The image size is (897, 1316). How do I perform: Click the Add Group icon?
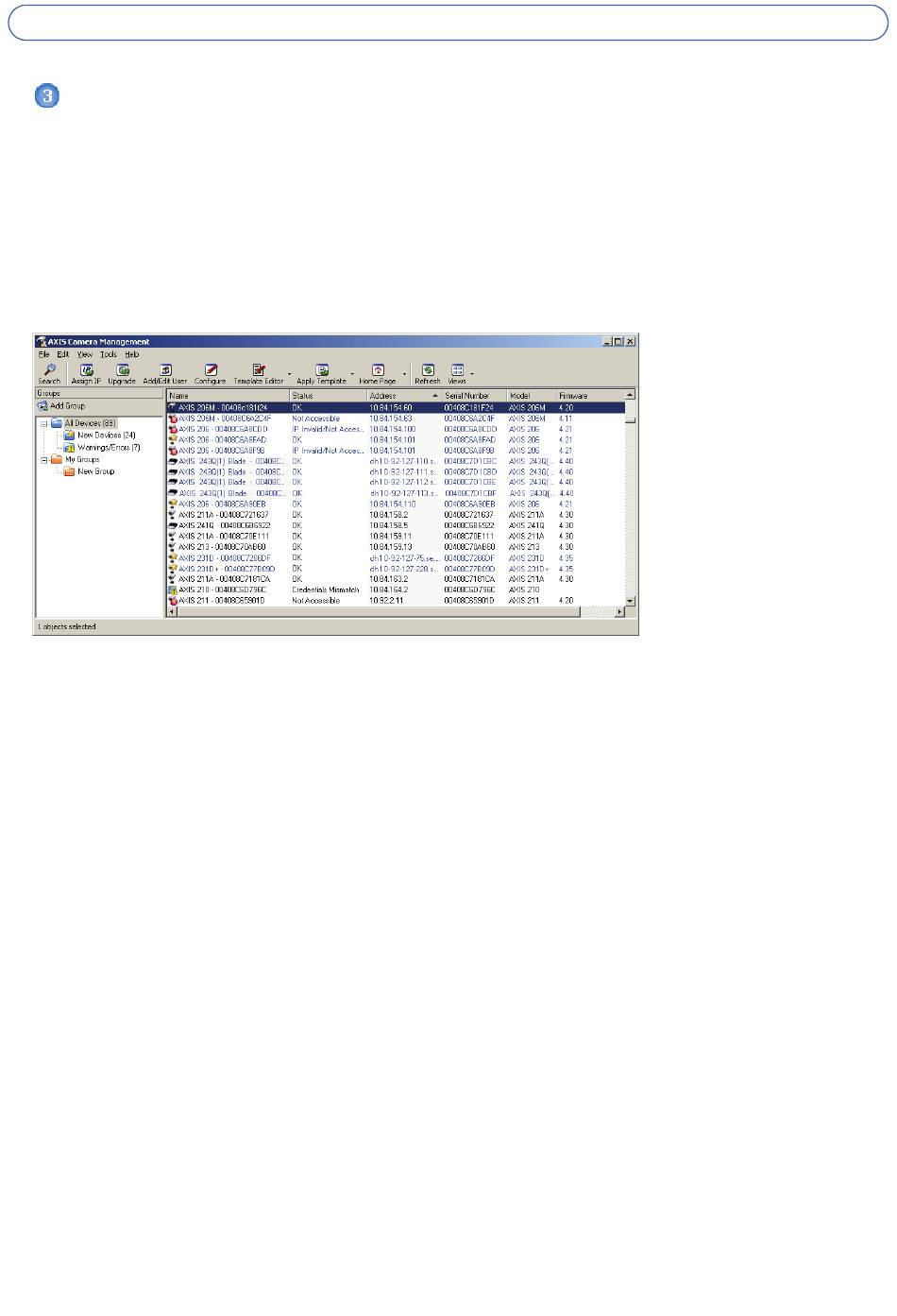point(42,406)
